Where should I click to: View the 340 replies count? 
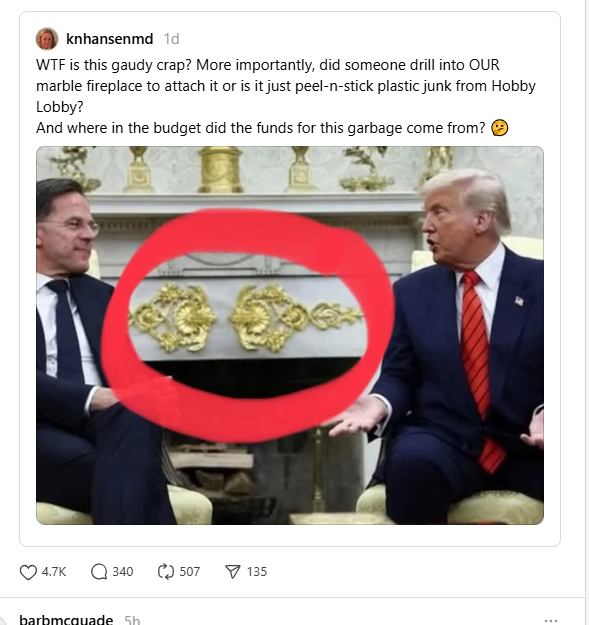coord(123,572)
